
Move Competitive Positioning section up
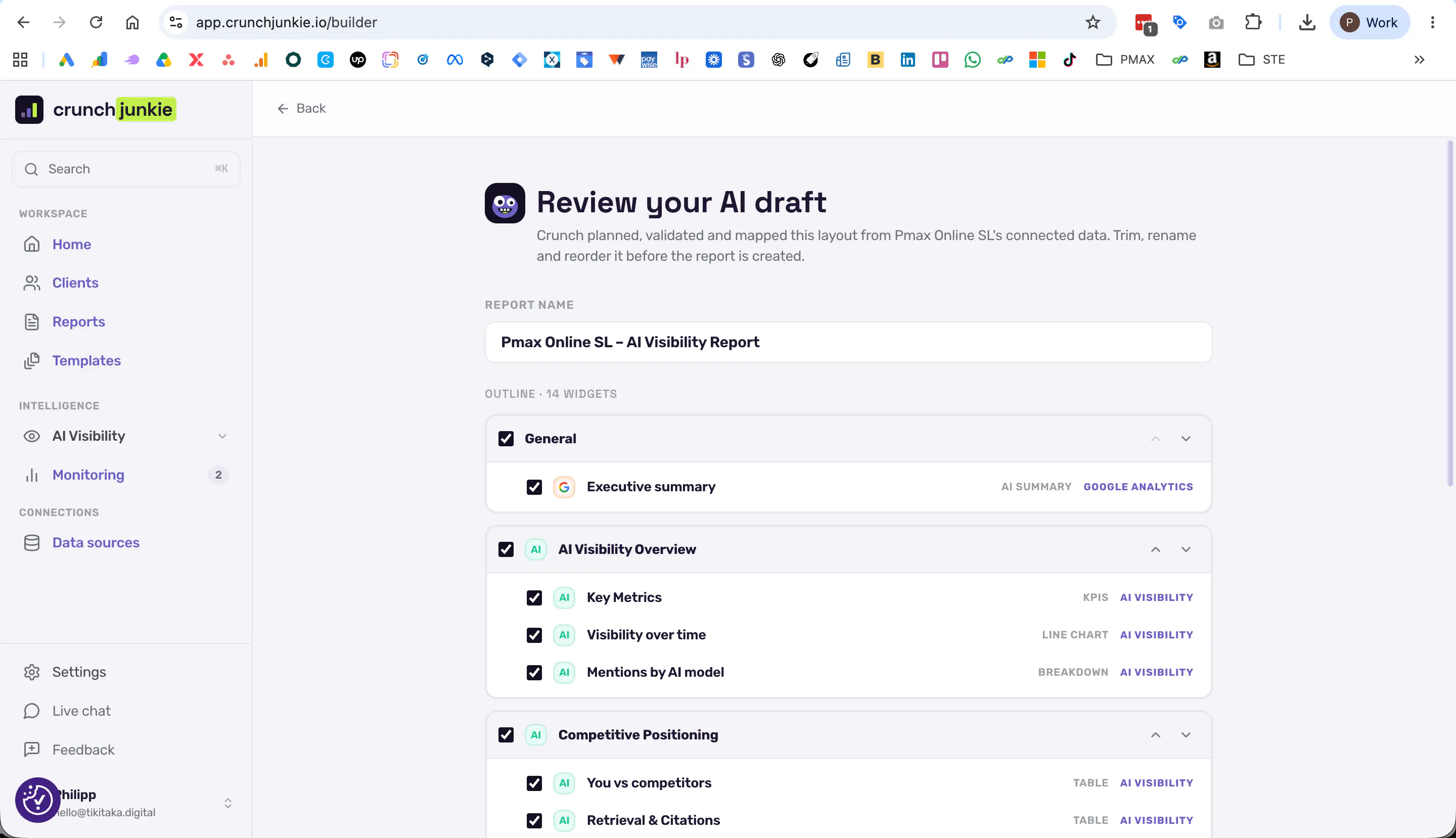[x=1156, y=735]
